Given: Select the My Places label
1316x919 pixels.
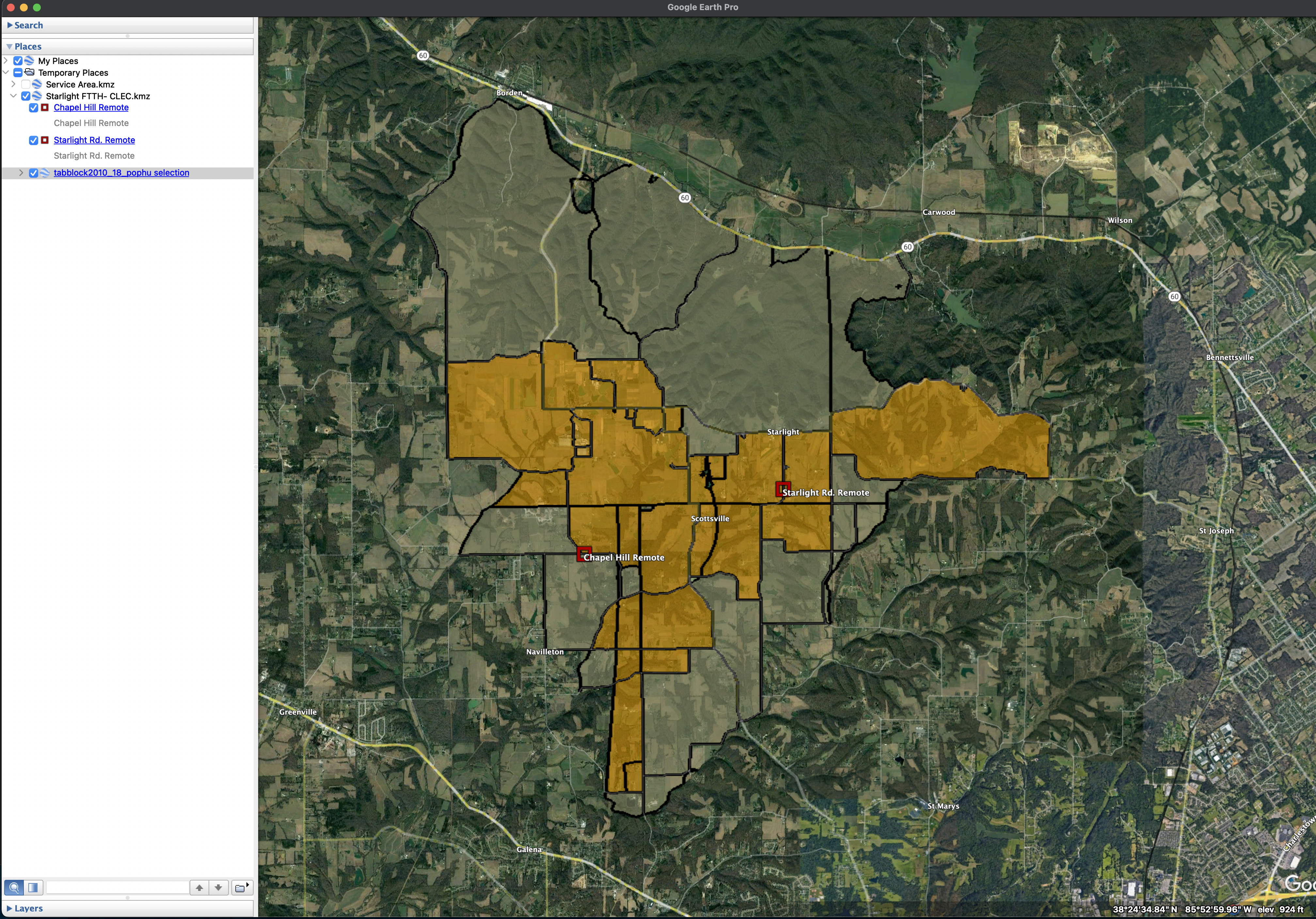Looking at the screenshot, I should click(x=58, y=61).
